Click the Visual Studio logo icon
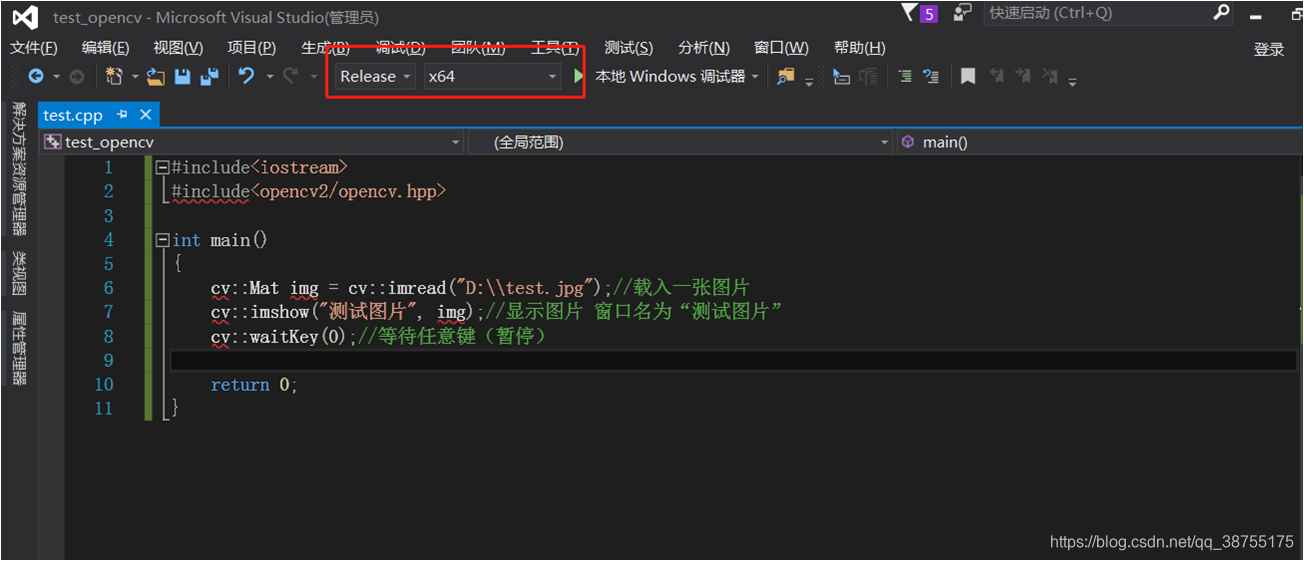 (x=26, y=17)
